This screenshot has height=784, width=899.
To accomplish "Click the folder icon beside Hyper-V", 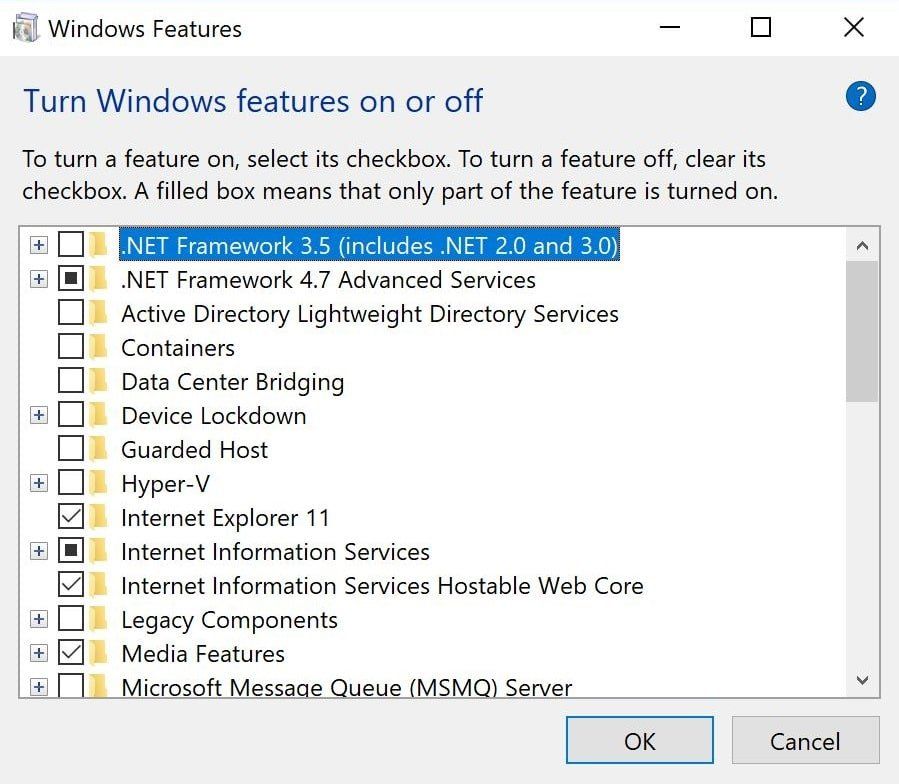I will (98, 484).
